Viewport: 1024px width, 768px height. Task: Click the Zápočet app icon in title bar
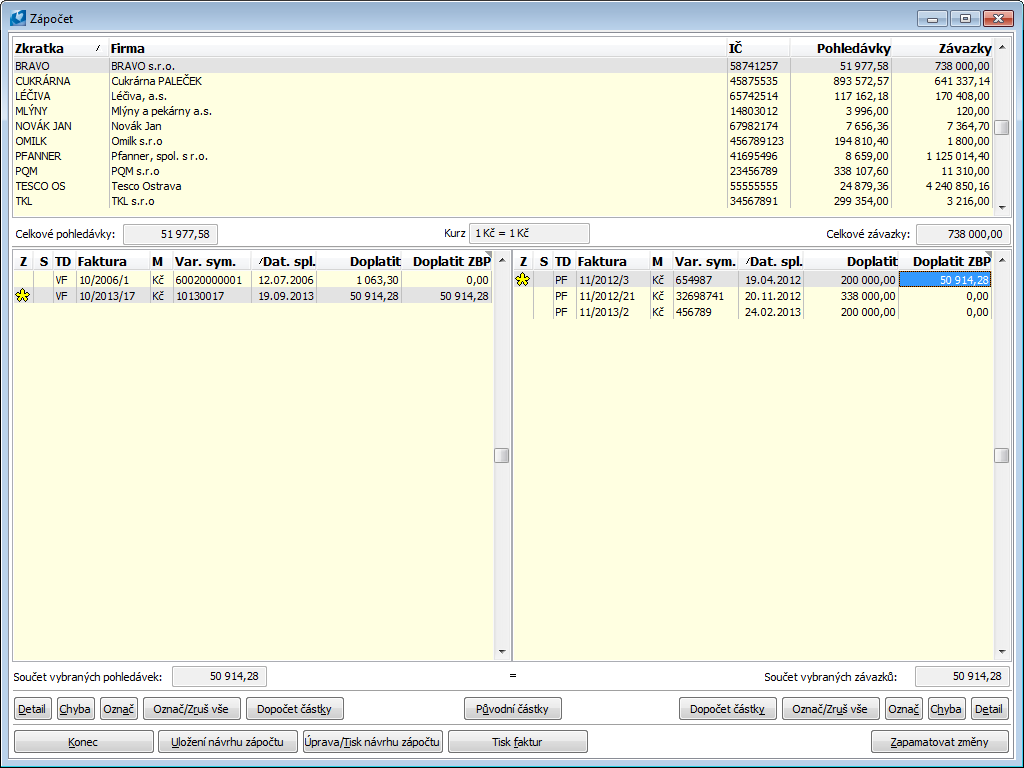pos(18,18)
